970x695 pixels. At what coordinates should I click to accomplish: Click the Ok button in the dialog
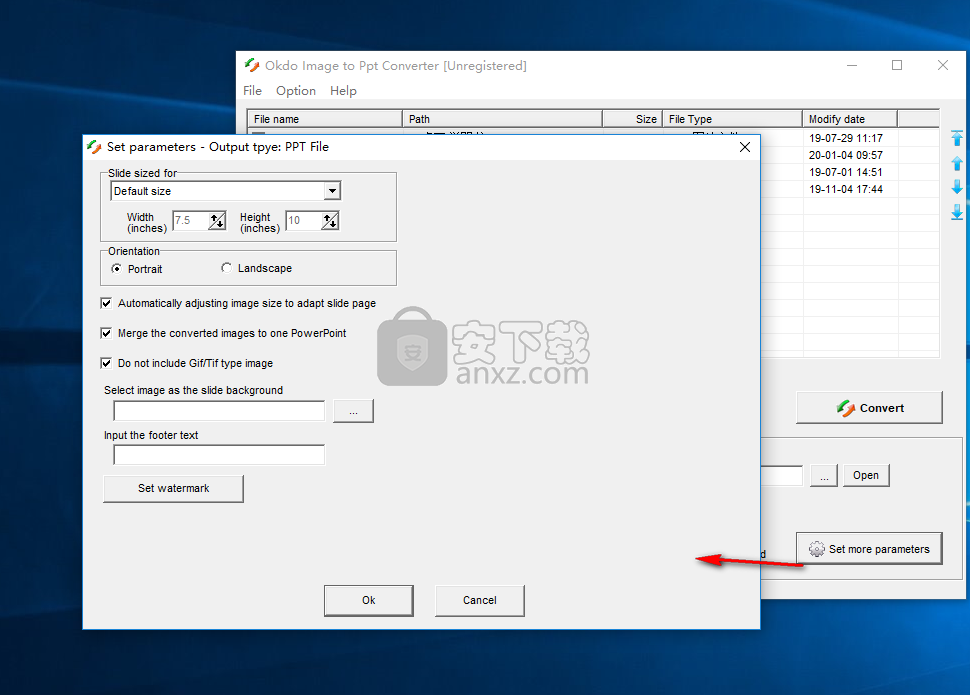tap(369, 600)
